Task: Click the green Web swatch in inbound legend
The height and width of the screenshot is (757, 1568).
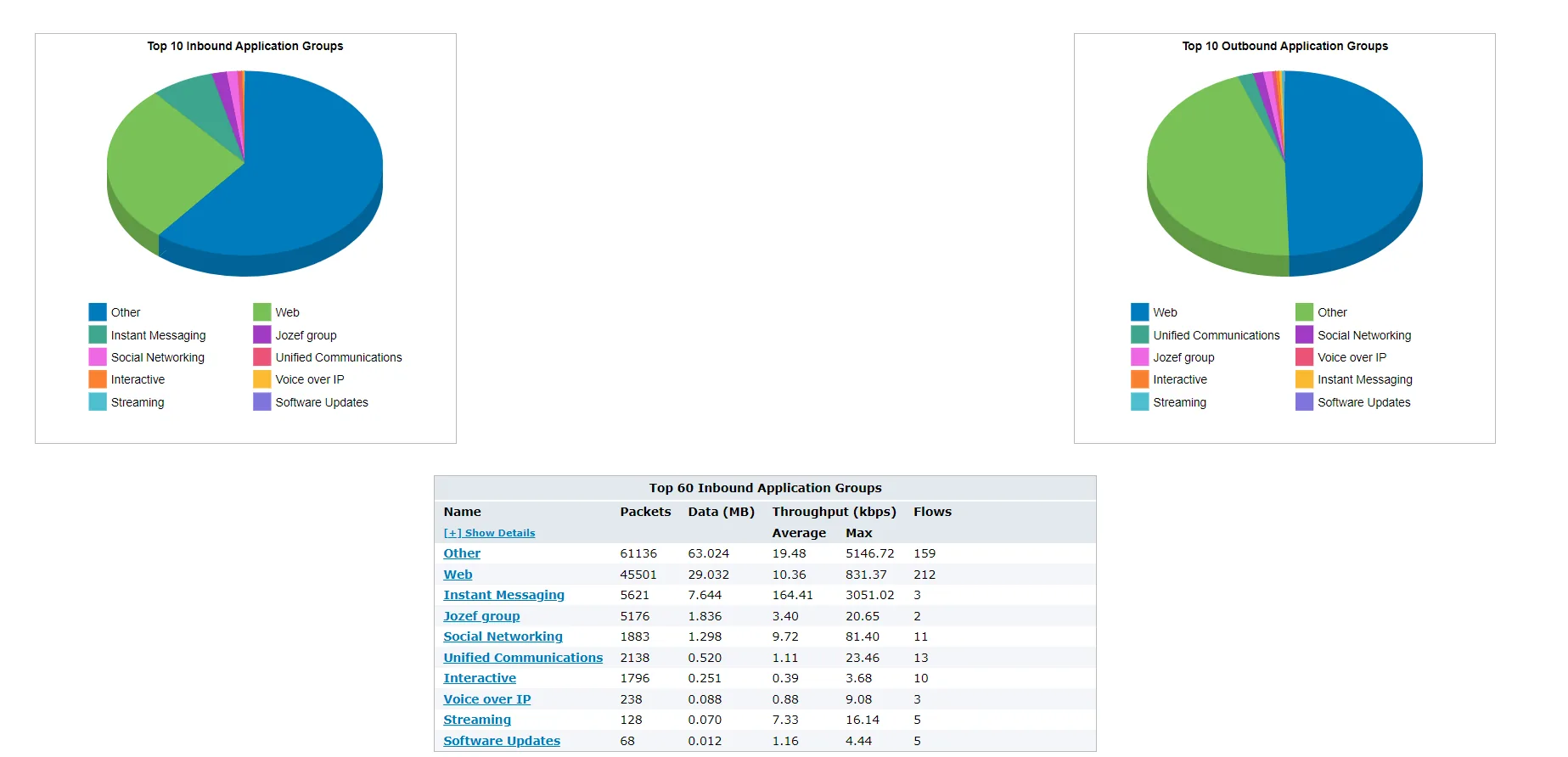Action: click(x=262, y=312)
